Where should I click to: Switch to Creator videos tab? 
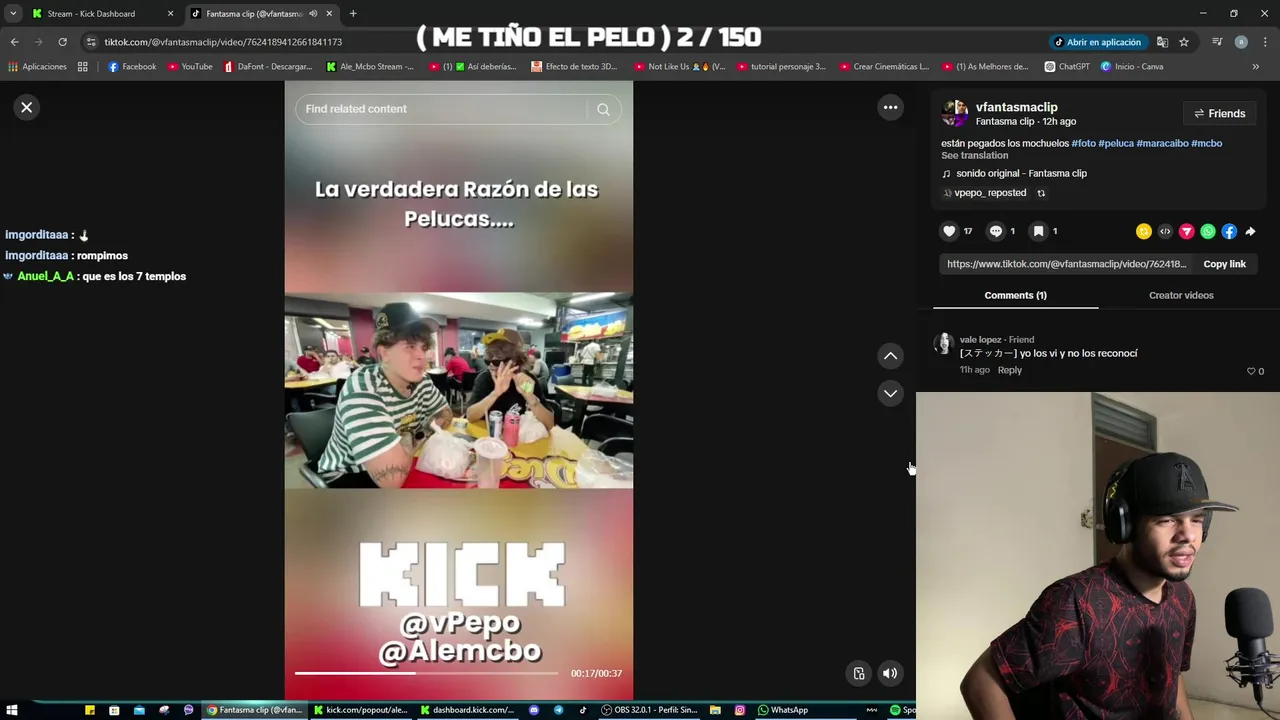[1181, 295]
